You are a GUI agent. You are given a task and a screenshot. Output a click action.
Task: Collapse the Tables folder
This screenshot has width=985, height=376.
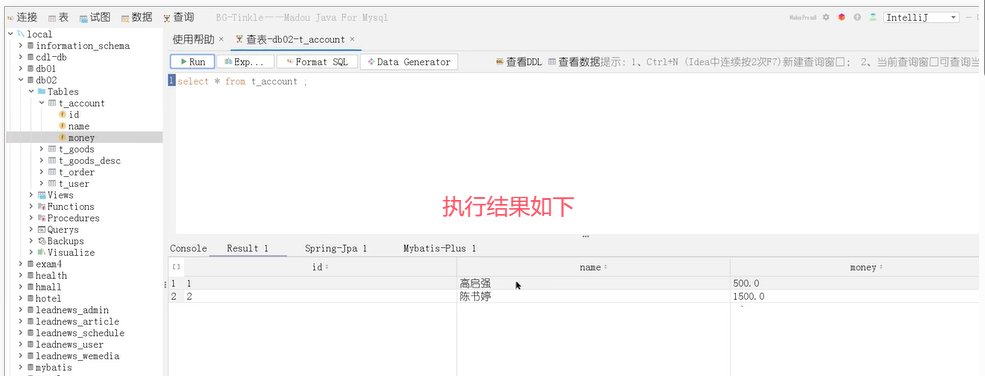pyautogui.click(x=31, y=92)
